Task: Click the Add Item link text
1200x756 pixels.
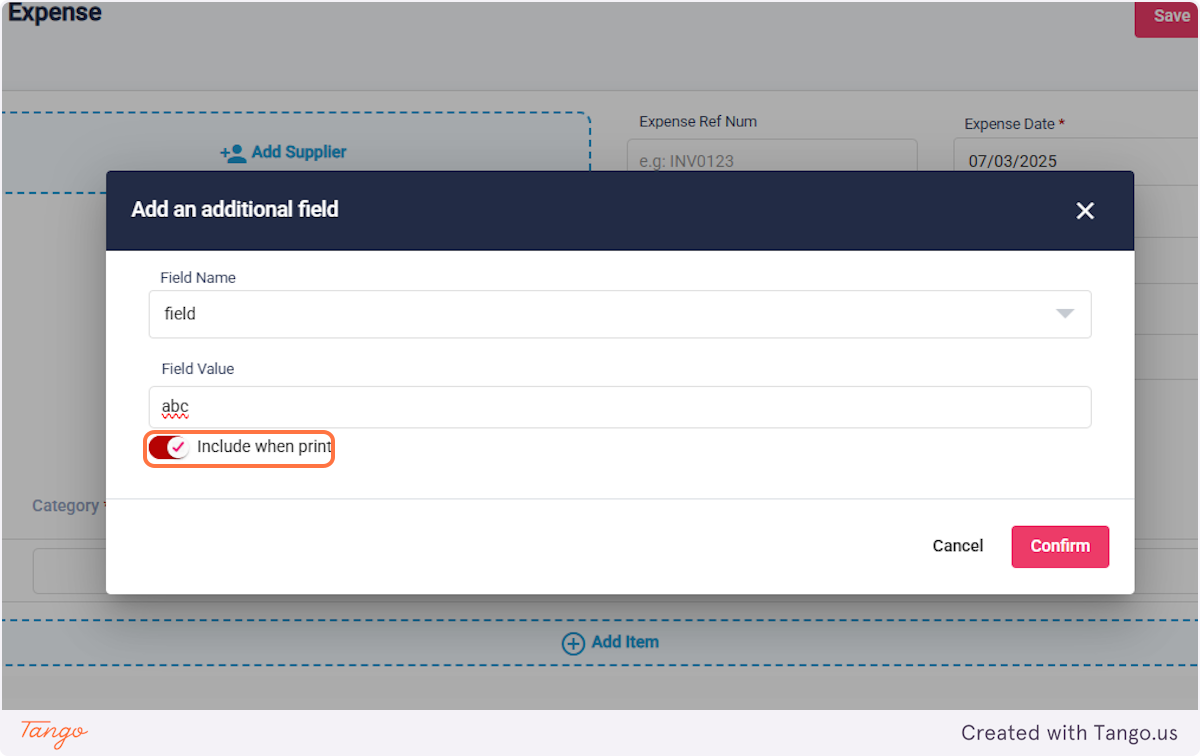Action: 625,642
